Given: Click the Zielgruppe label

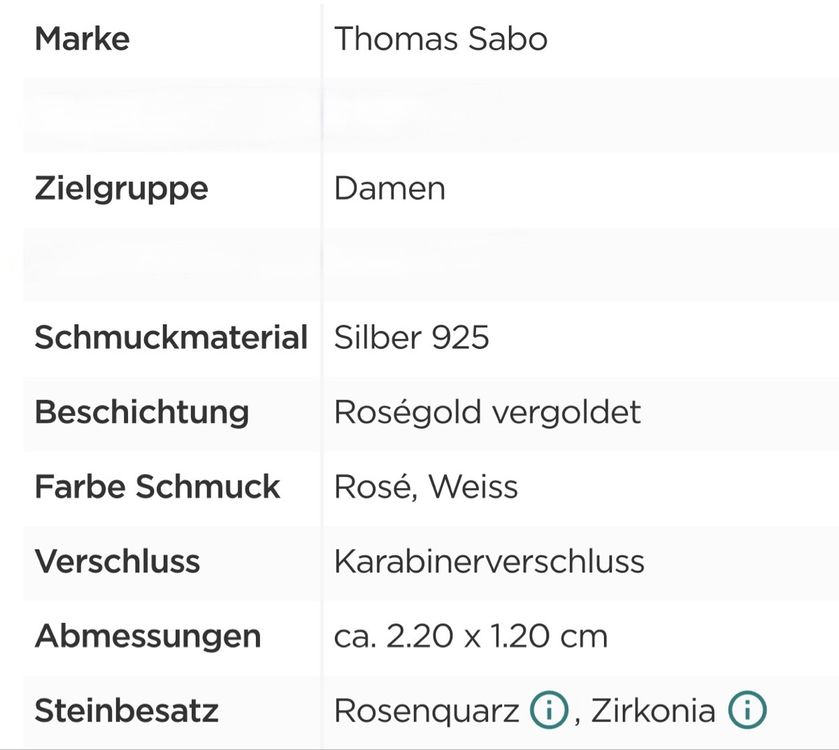Looking at the screenshot, I should coord(121,190).
